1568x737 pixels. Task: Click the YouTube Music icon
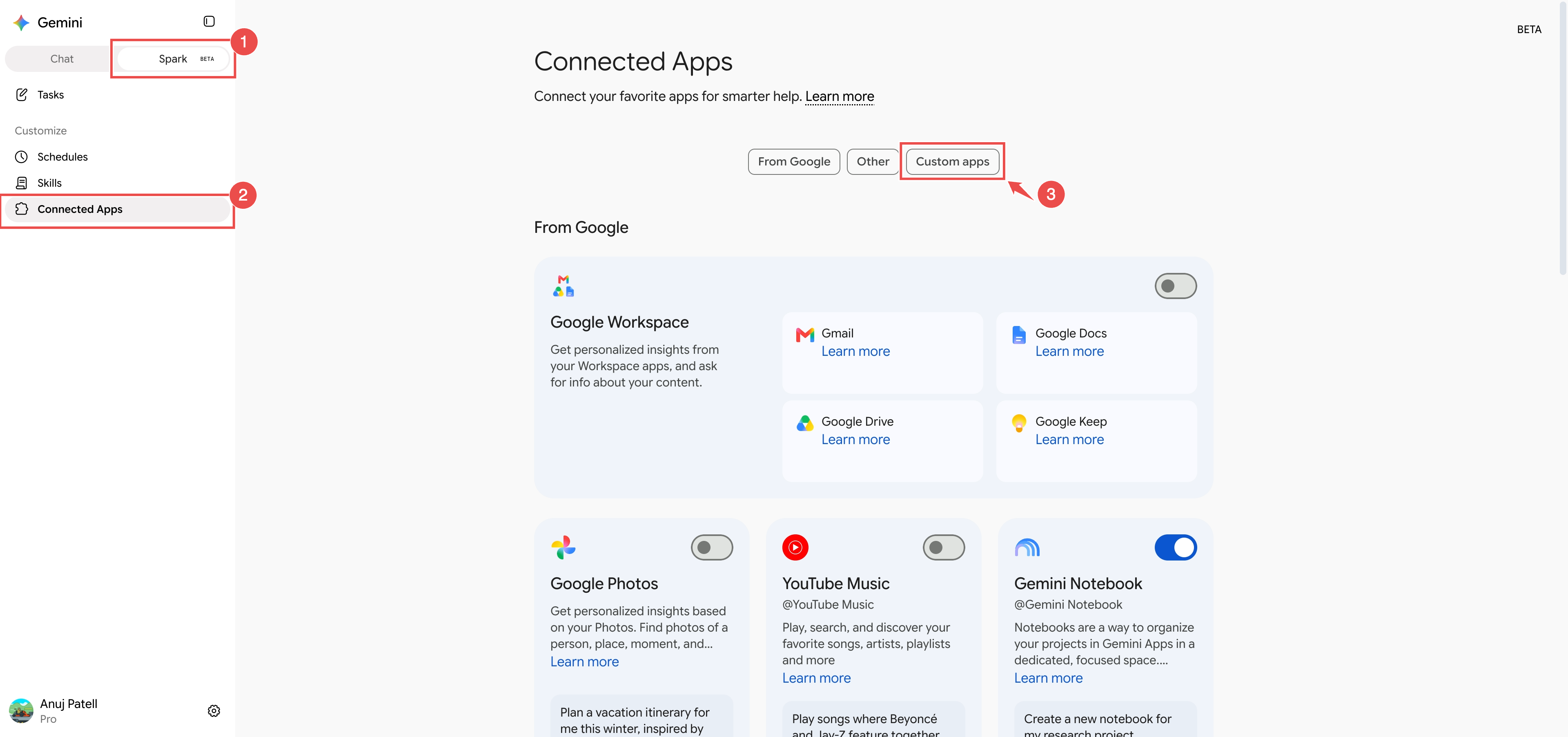pyautogui.click(x=795, y=547)
